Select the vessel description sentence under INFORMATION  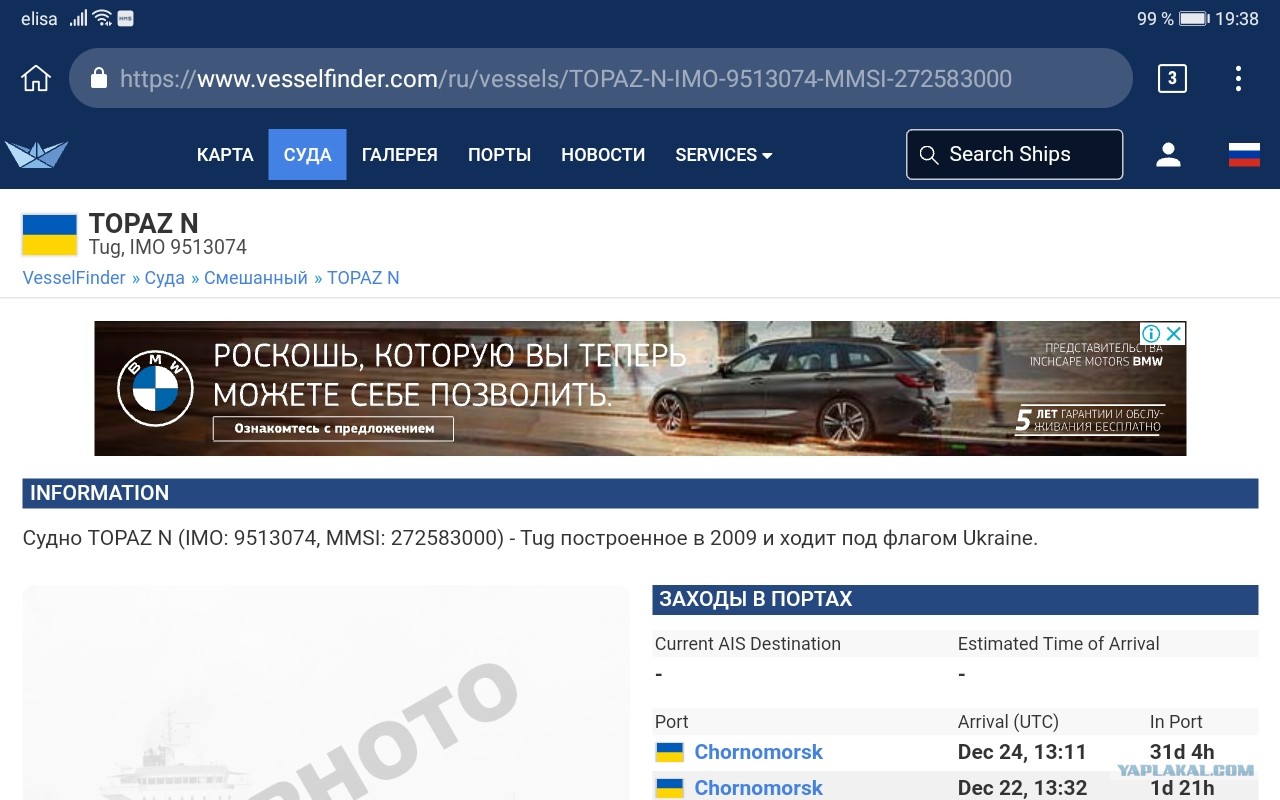(x=530, y=538)
